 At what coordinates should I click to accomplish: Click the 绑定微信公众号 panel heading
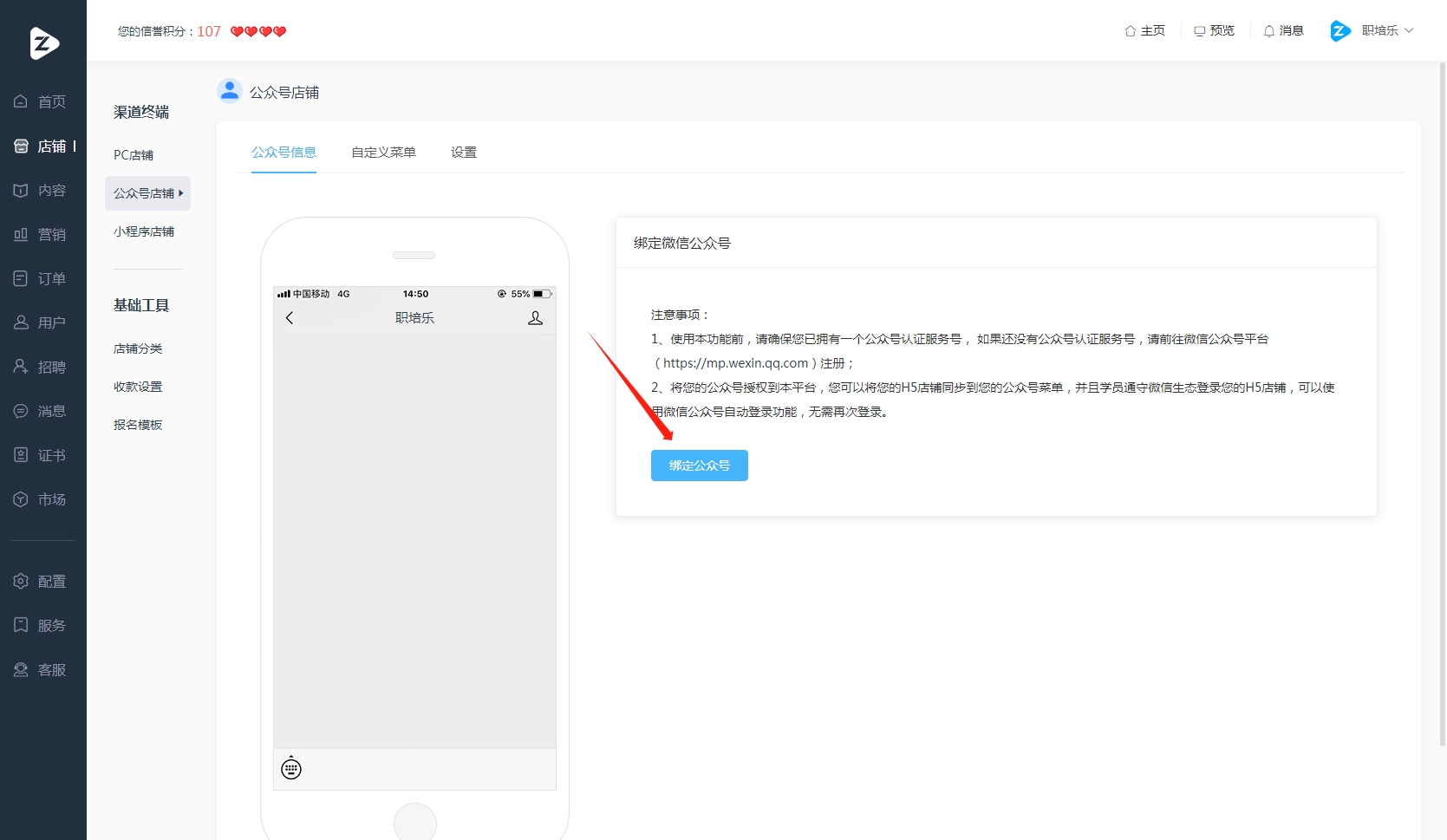coord(682,243)
